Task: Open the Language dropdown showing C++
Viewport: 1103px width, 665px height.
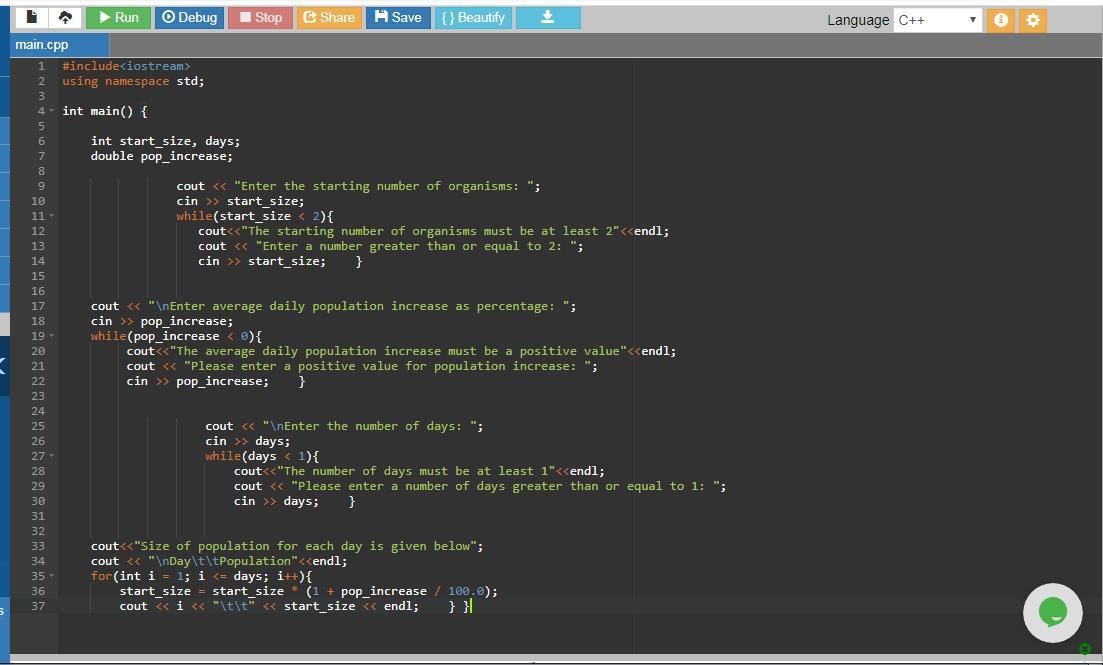Action: point(937,20)
